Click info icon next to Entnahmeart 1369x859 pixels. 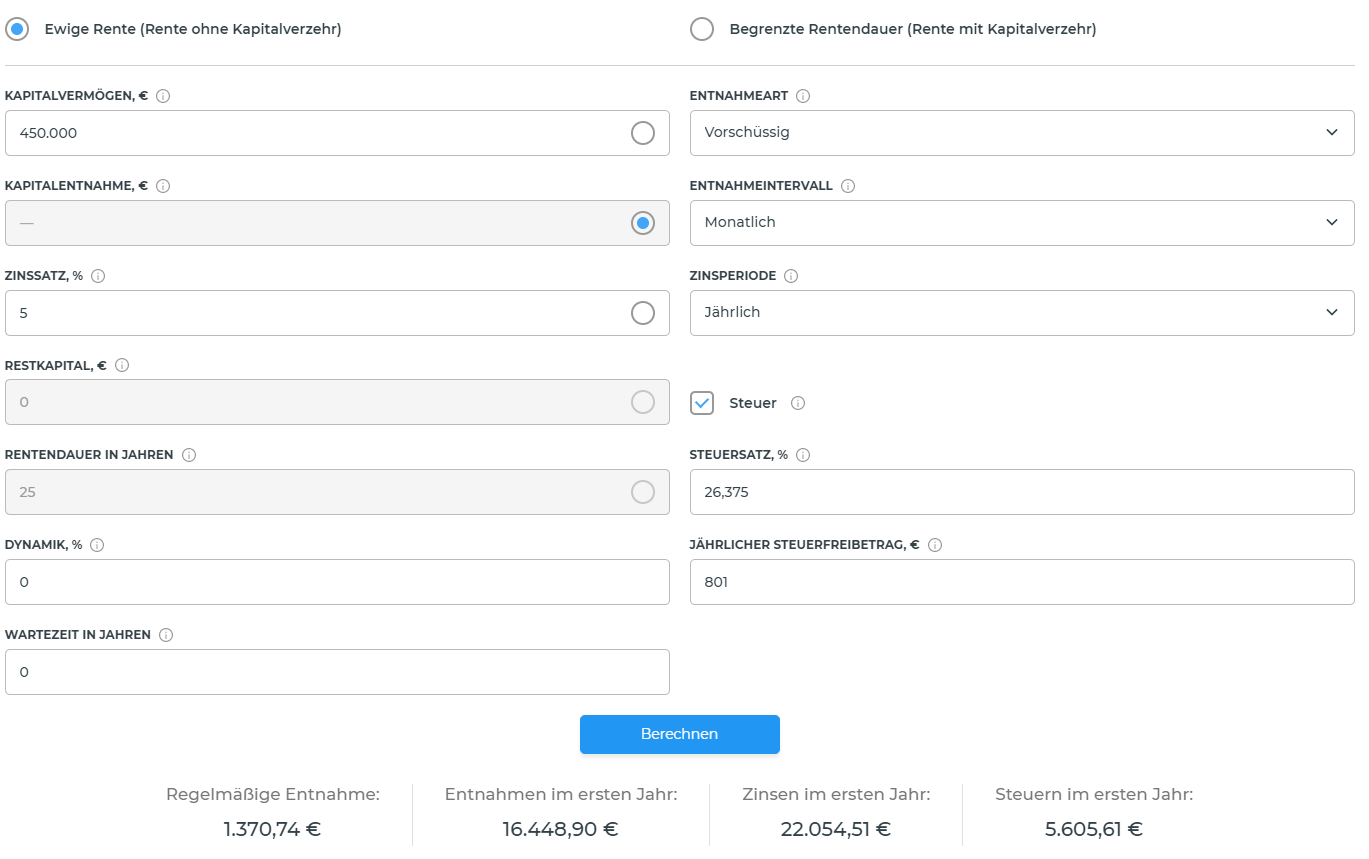[803, 96]
